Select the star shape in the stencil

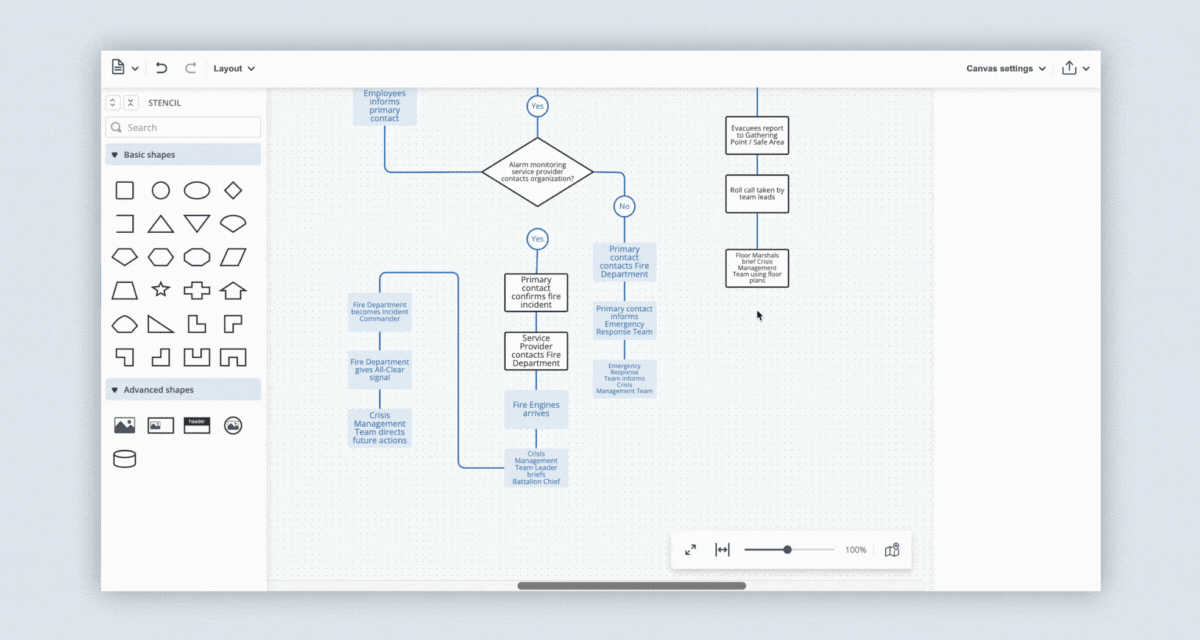click(x=159, y=290)
